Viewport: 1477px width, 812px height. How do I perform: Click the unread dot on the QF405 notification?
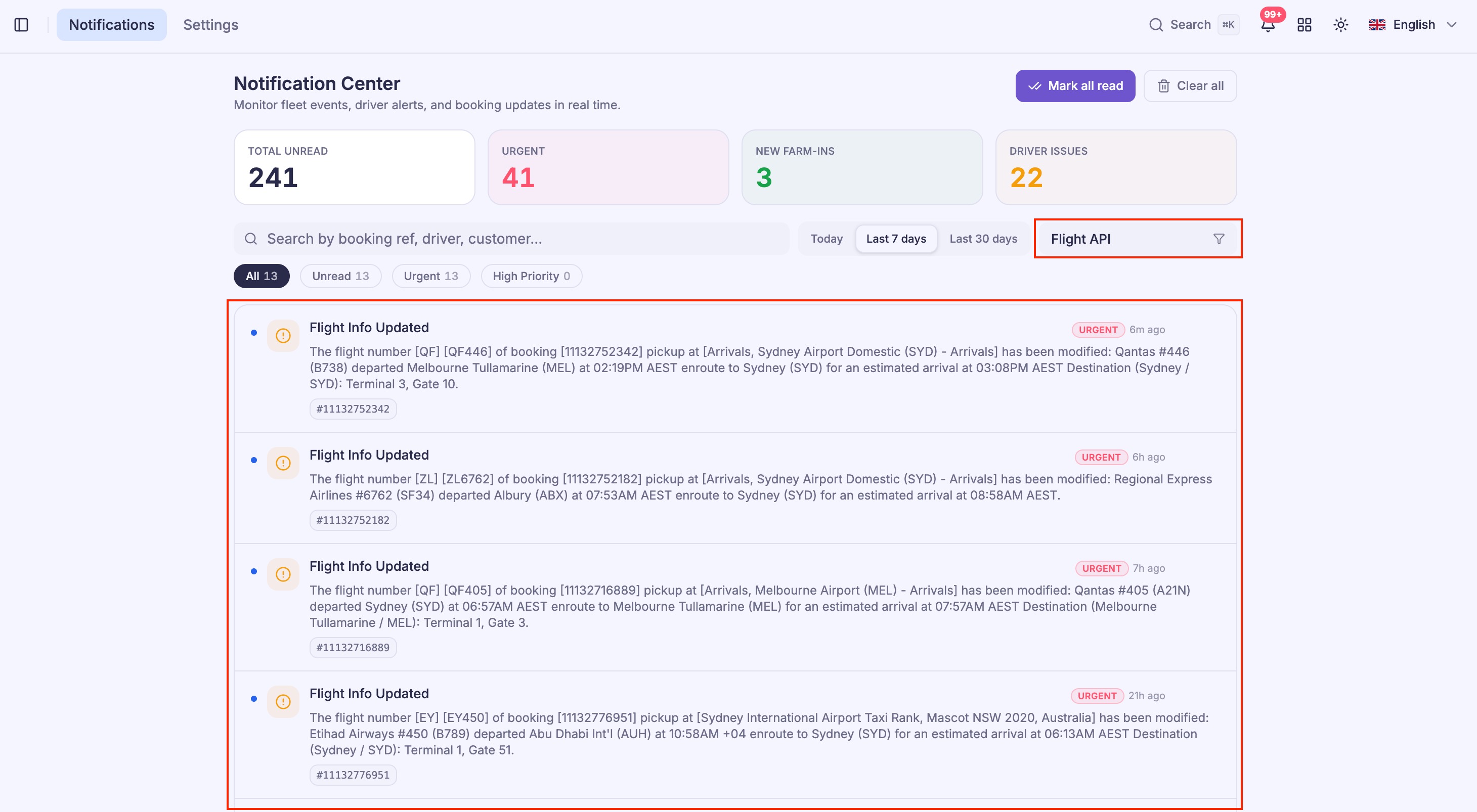click(254, 571)
